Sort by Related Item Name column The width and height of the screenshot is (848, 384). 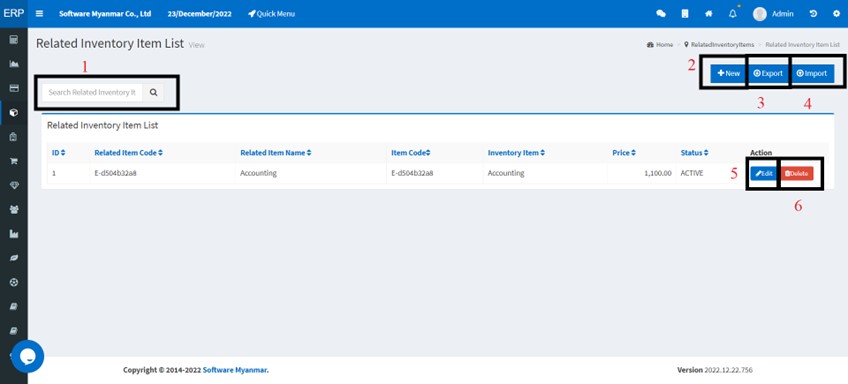tap(276, 153)
